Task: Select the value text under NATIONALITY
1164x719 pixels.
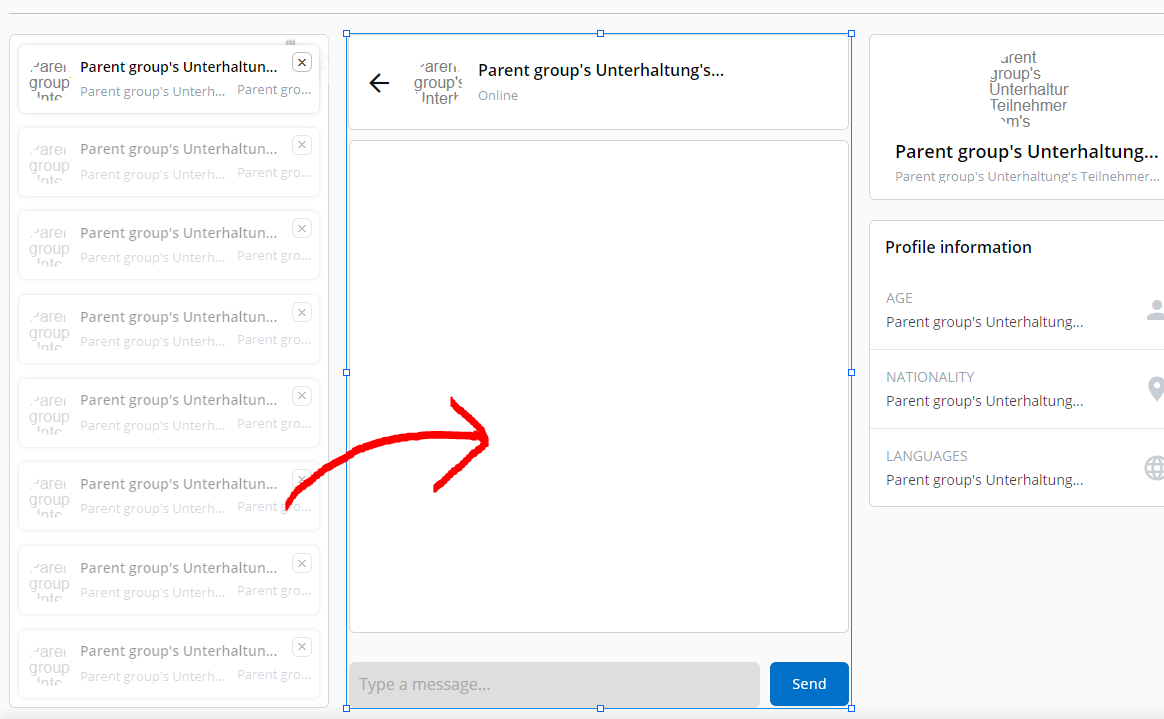Action: tap(984, 401)
